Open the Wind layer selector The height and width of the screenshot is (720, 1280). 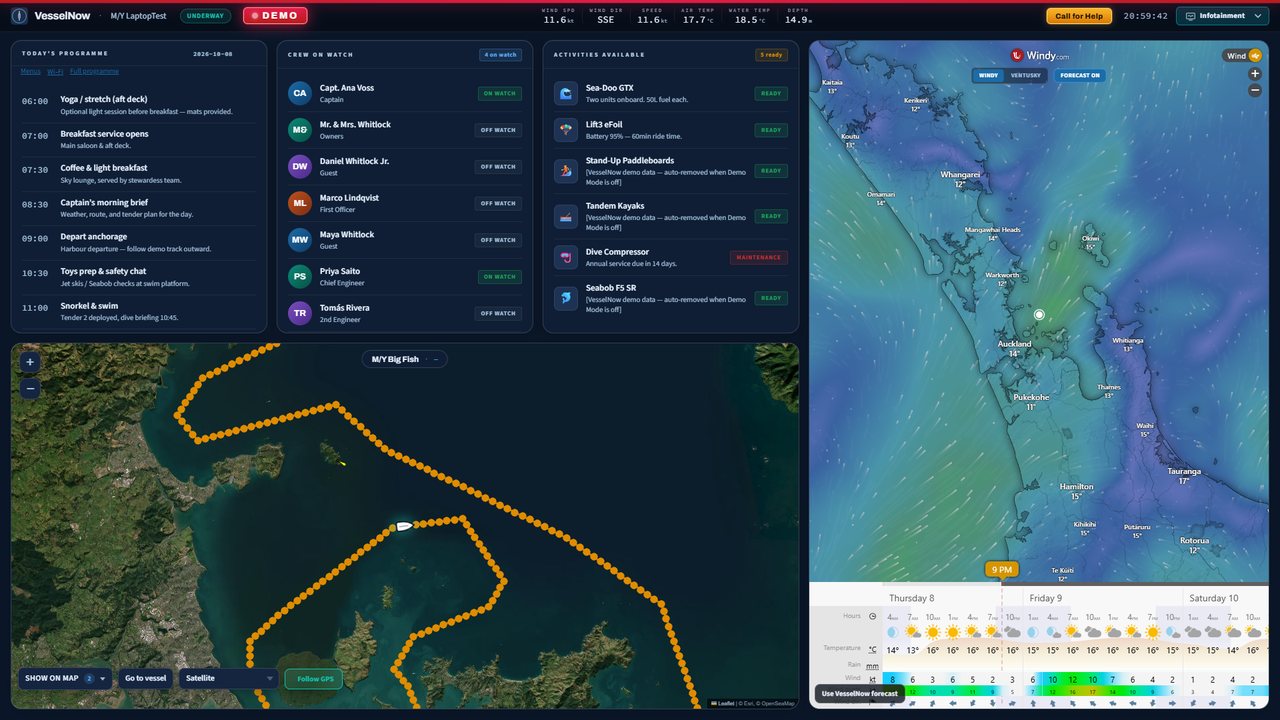point(1244,56)
